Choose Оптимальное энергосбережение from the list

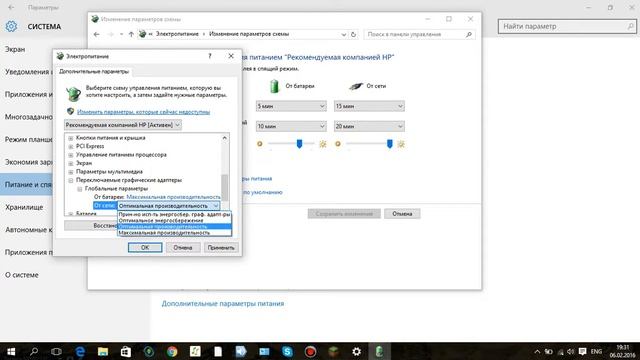click(x=174, y=220)
